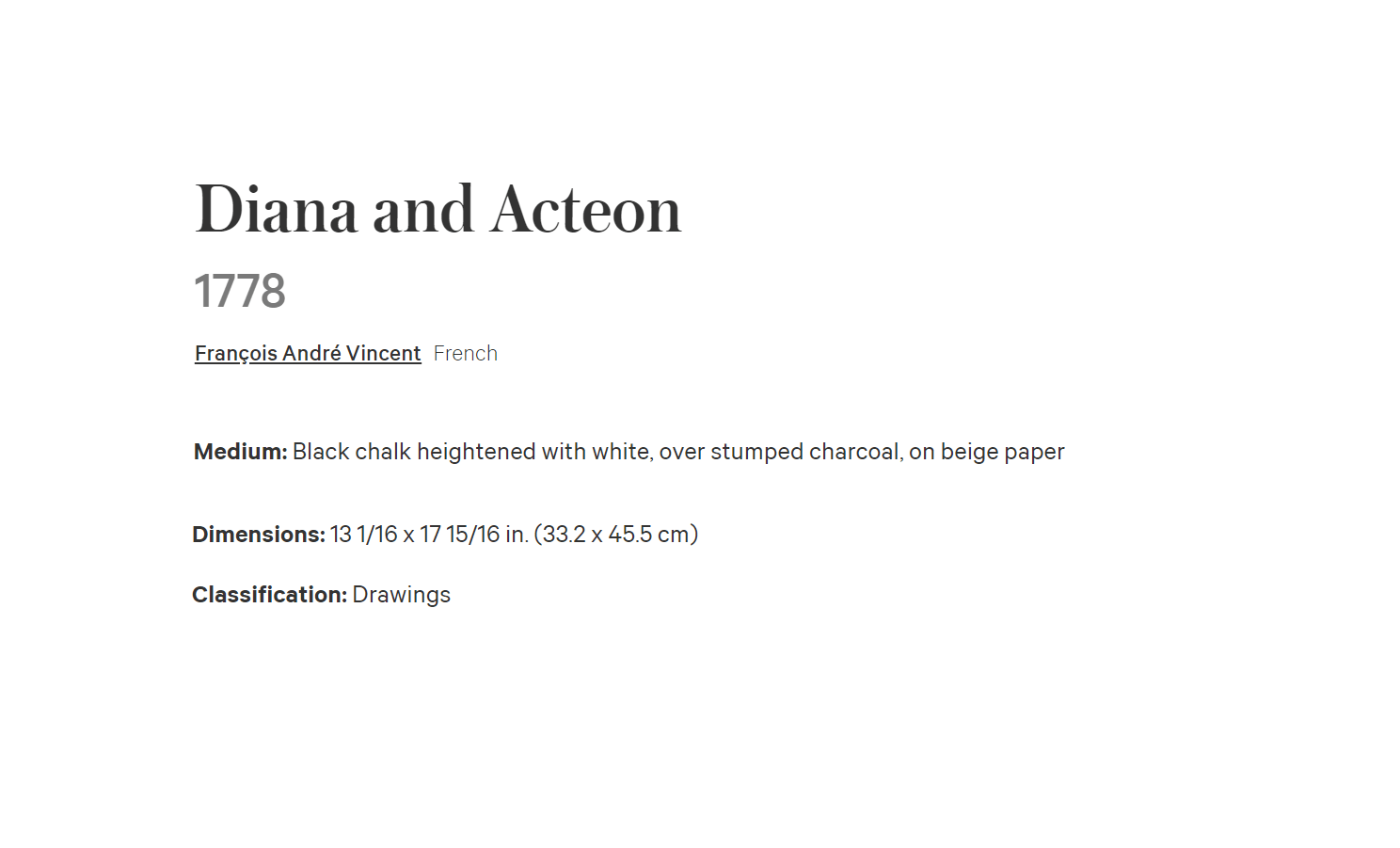Click the French nationality text
Image resolution: width=1400 pixels, height=848 pixels.
[x=465, y=354]
